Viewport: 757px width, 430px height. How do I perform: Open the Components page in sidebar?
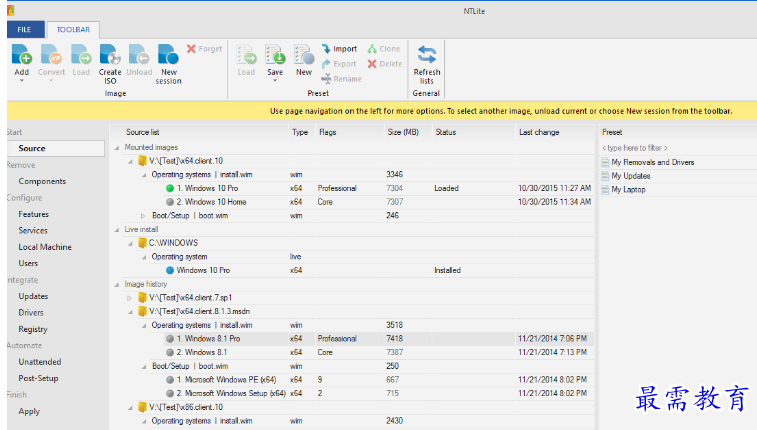point(42,181)
